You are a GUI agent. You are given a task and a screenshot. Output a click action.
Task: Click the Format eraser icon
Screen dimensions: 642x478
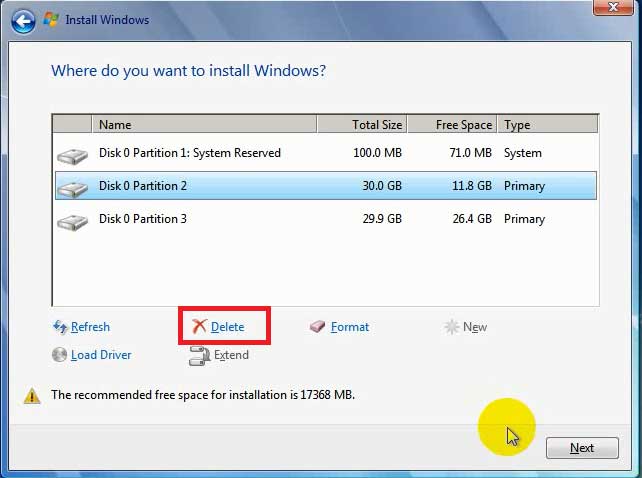coord(318,327)
